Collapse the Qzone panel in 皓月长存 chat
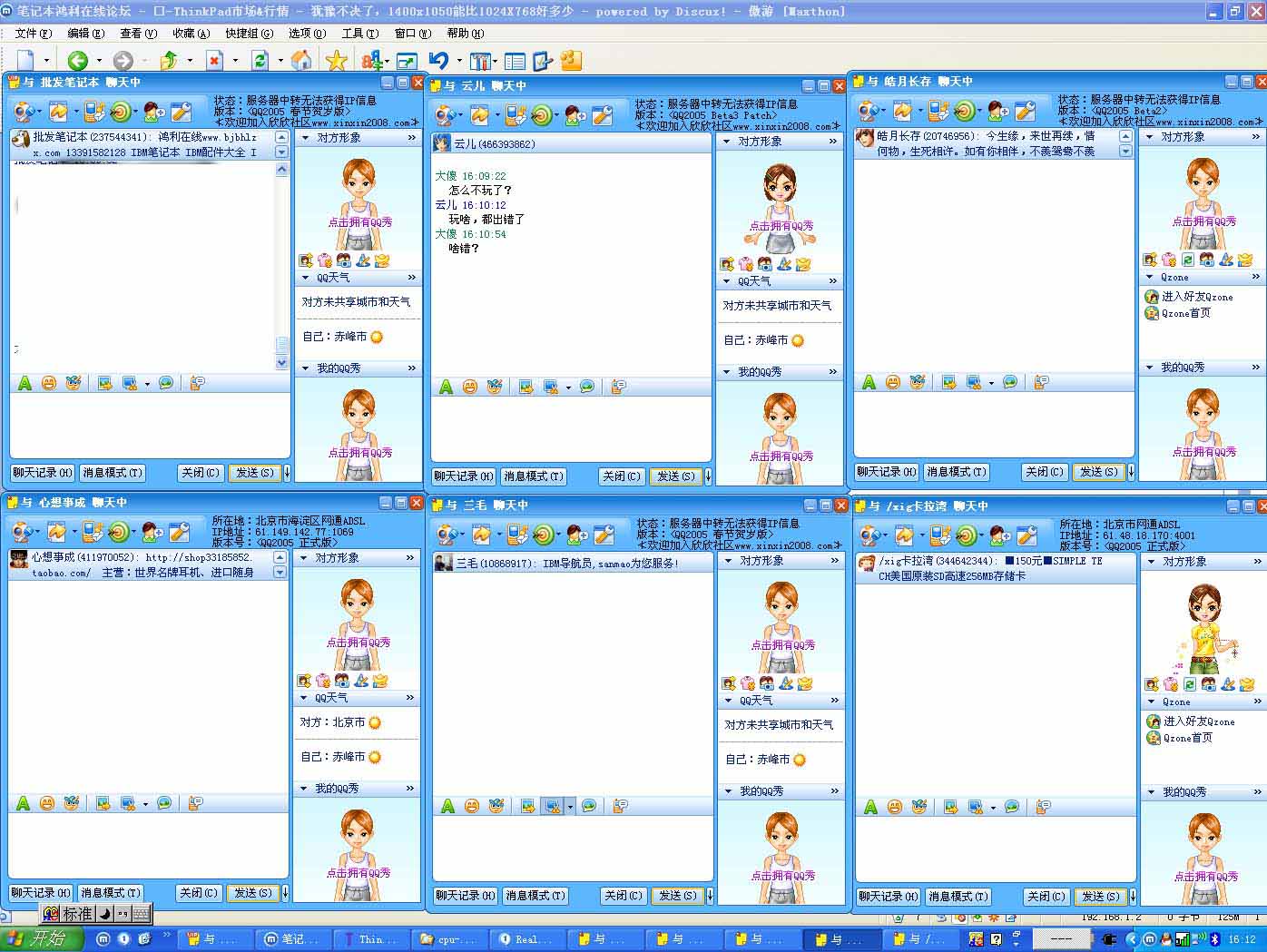This screenshot has width=1267, height=952. (1150, 278)
